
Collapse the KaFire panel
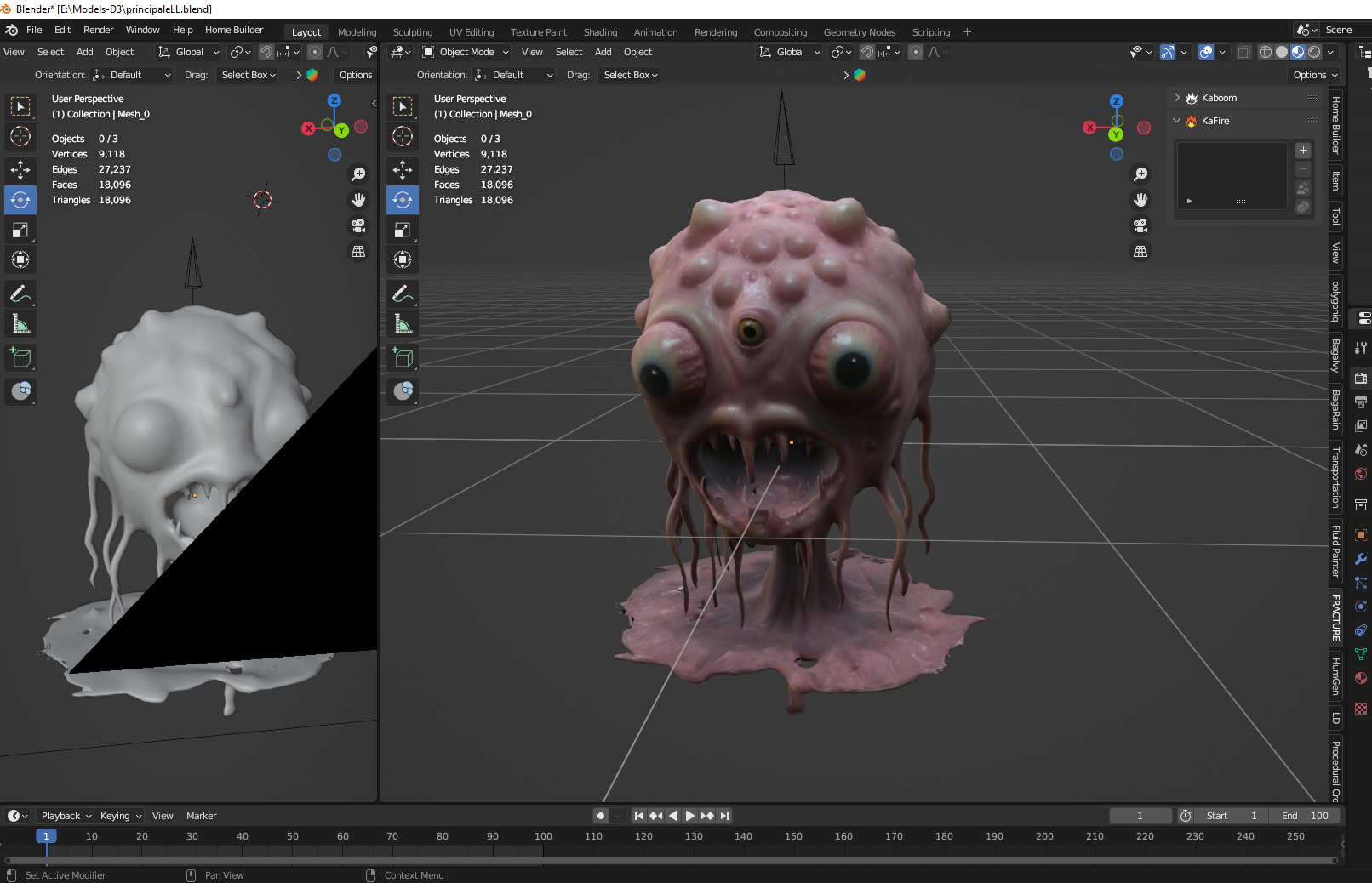pyautogui.click(x=1177, y=121)
